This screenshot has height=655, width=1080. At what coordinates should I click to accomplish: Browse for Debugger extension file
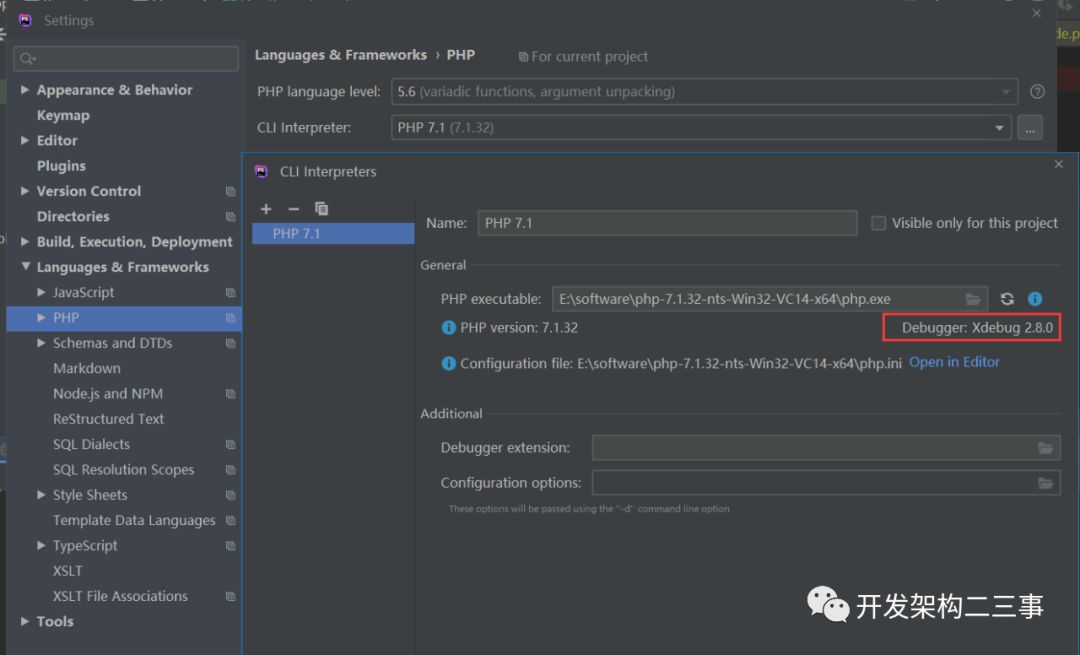coord(1046,448)
